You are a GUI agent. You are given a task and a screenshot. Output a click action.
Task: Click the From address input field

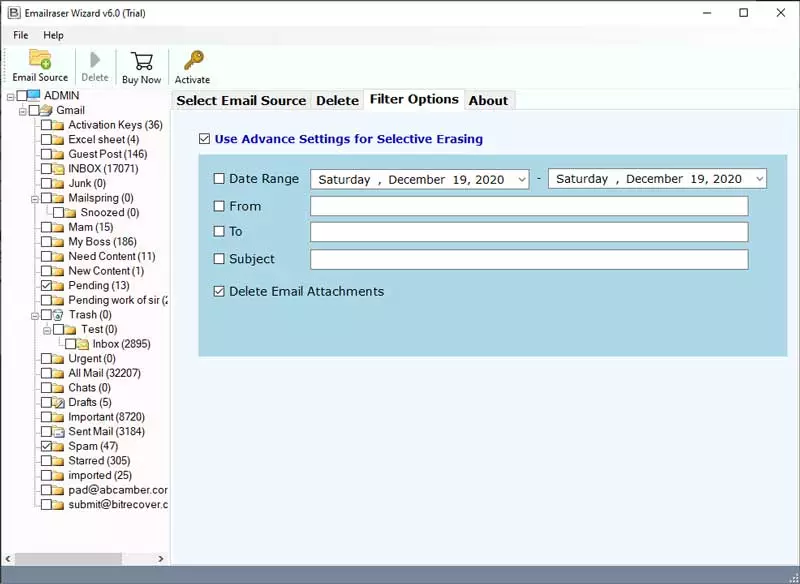(529, 206)
